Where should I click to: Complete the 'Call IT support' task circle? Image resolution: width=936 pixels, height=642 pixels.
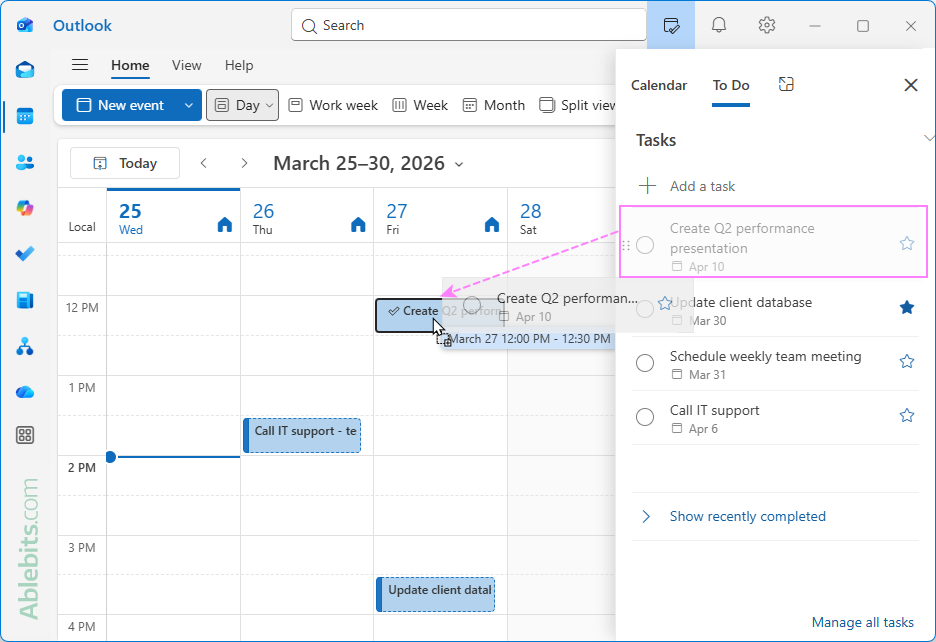coord(645,417)
